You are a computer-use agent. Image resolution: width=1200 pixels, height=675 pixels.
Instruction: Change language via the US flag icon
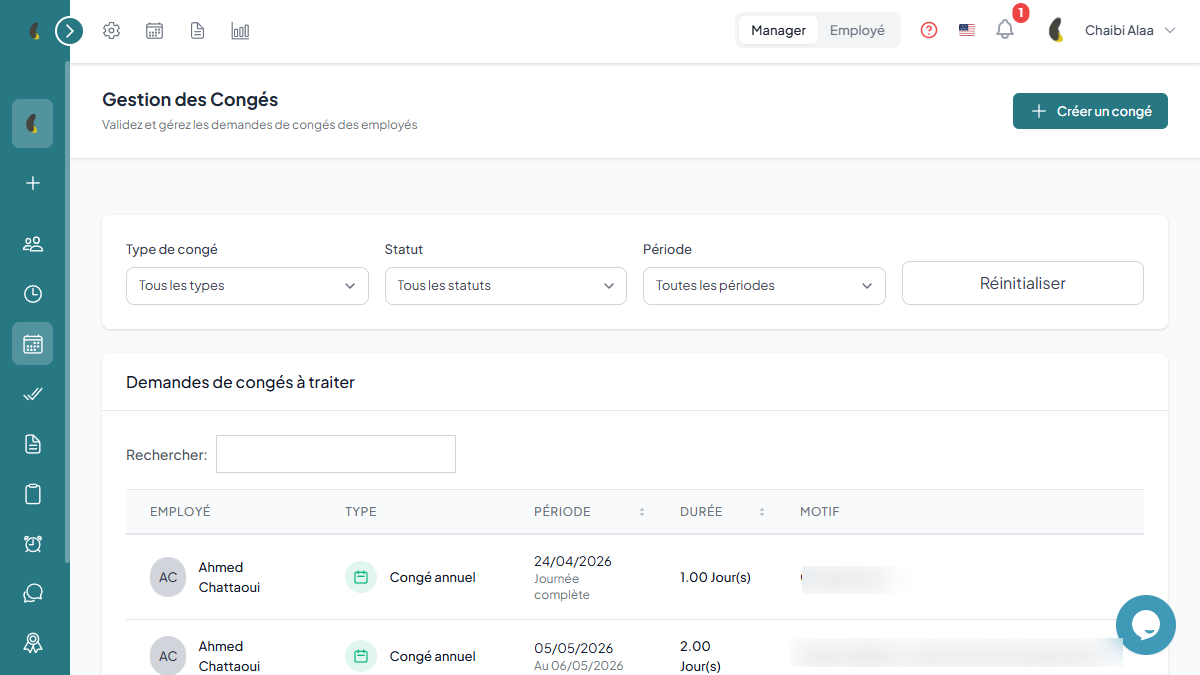[x=967, y=30]
